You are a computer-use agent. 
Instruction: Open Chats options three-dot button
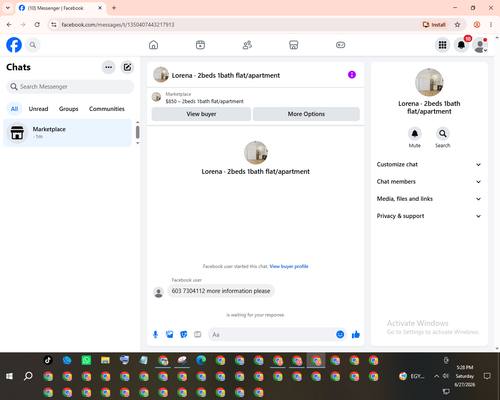[108, 67]
